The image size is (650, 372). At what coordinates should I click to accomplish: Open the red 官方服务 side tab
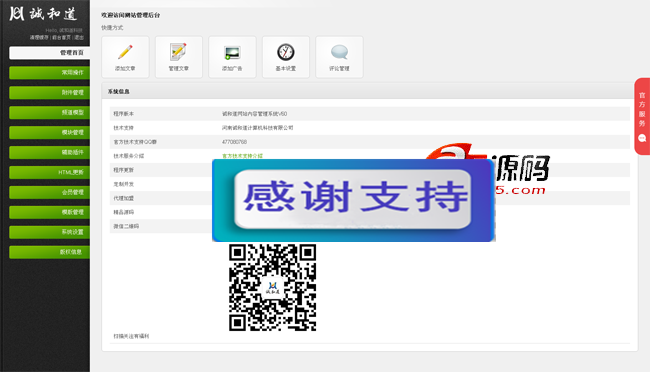pyautogui.click(x=642, y=117)
